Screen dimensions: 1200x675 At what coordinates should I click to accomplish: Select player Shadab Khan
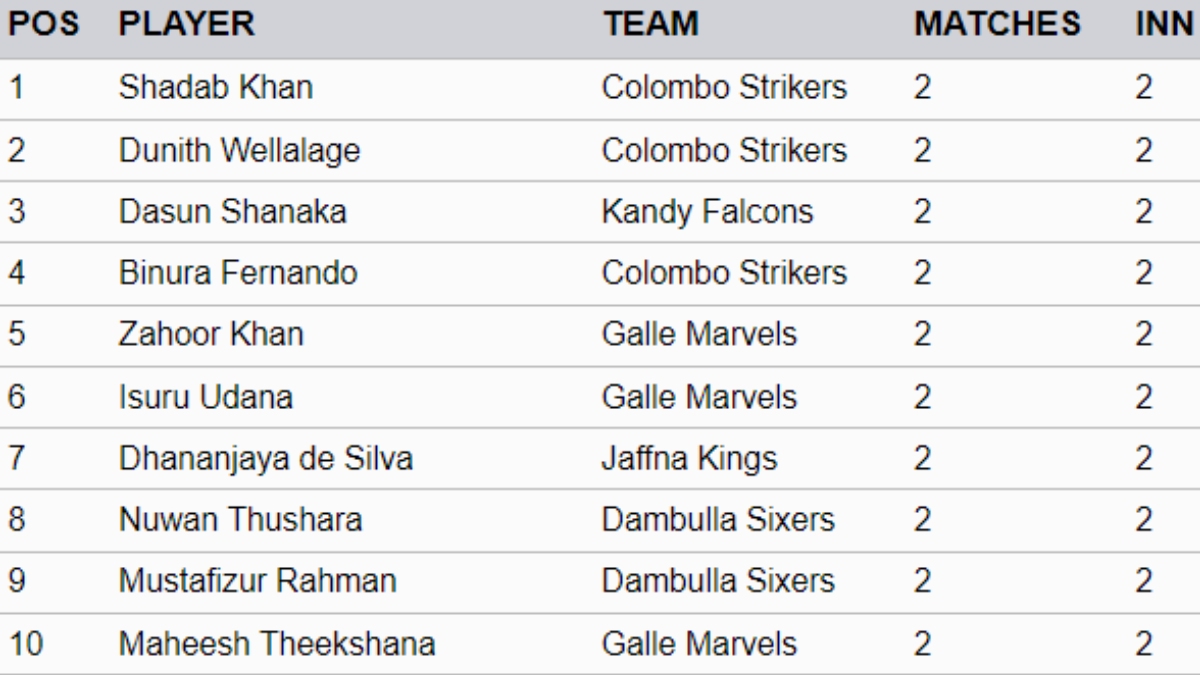215,88
